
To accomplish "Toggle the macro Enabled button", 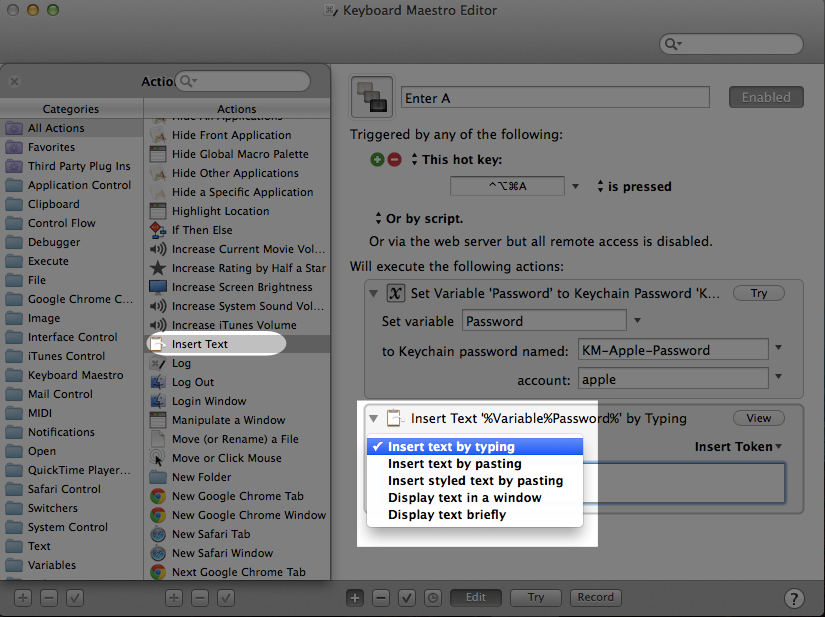I will [766, 97].
